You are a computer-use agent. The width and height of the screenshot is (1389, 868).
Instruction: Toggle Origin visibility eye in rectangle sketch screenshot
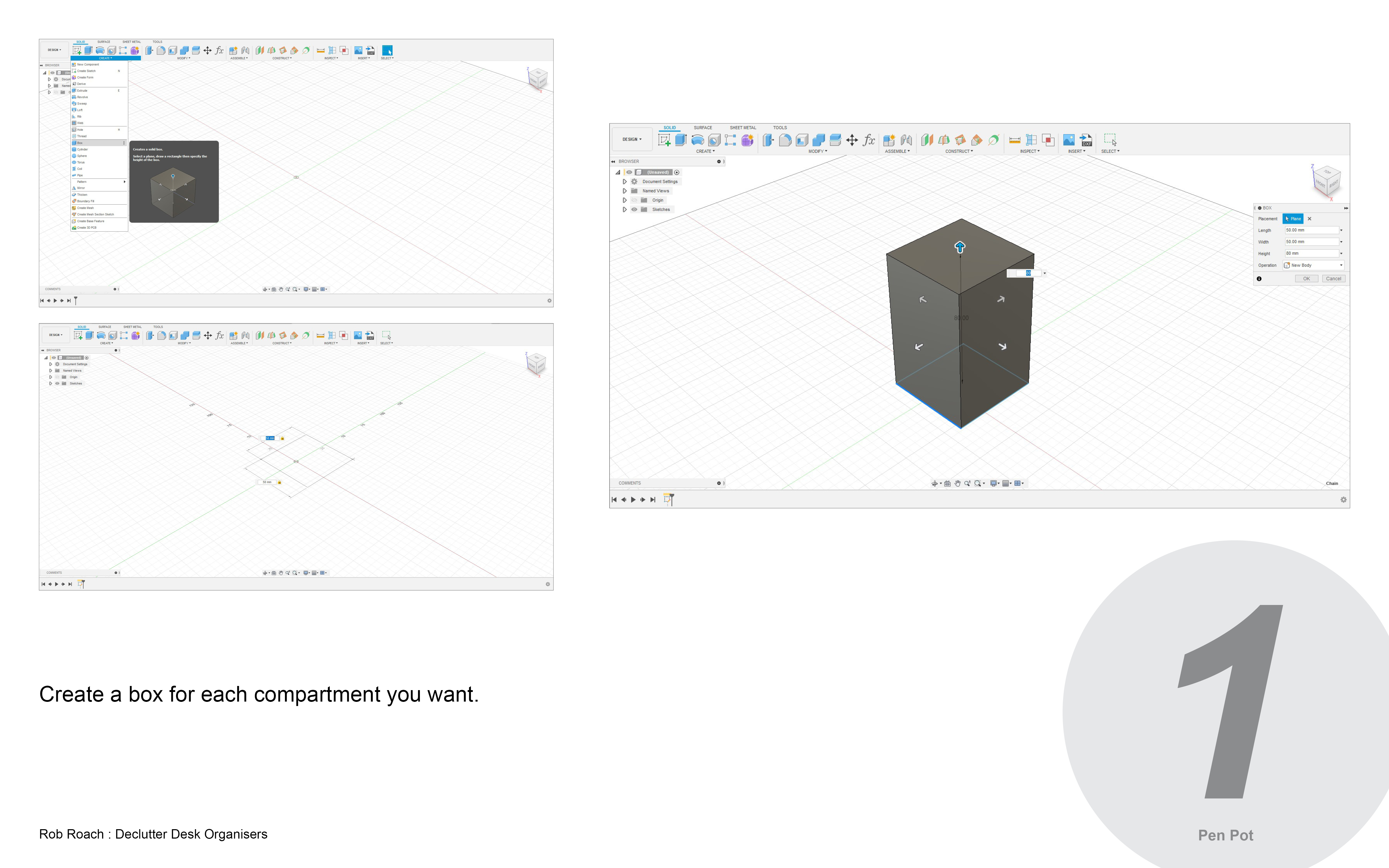[57, 377]
